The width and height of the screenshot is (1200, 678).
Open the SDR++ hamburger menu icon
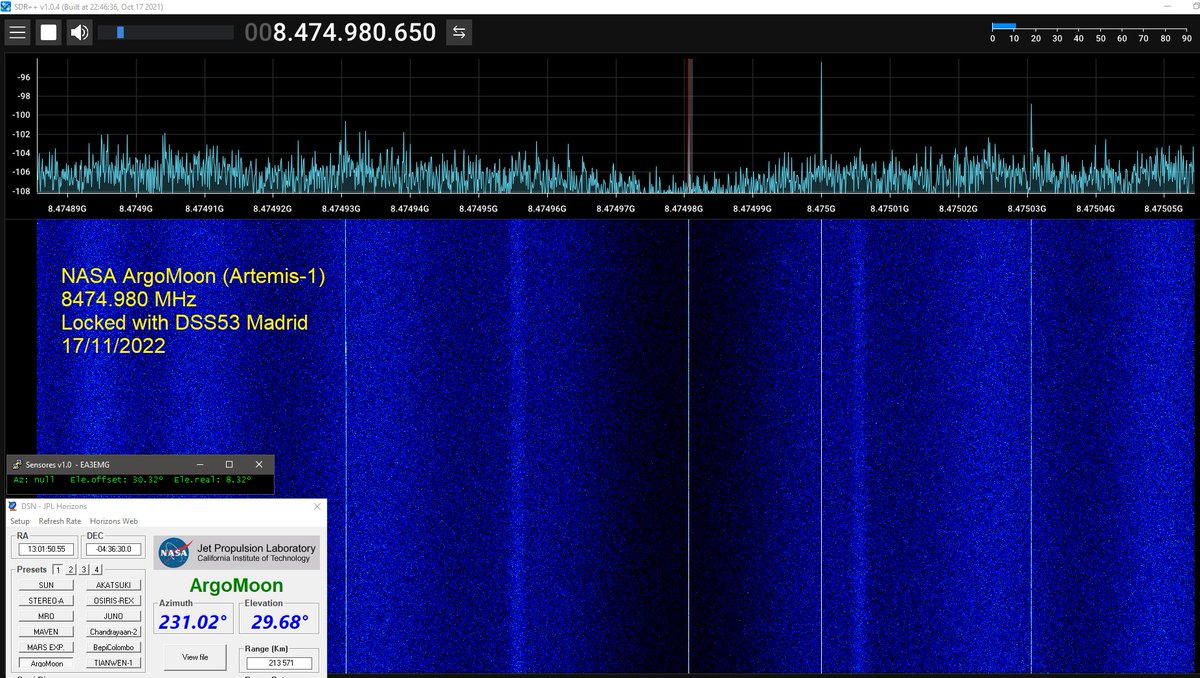click(x=17, y=32)
